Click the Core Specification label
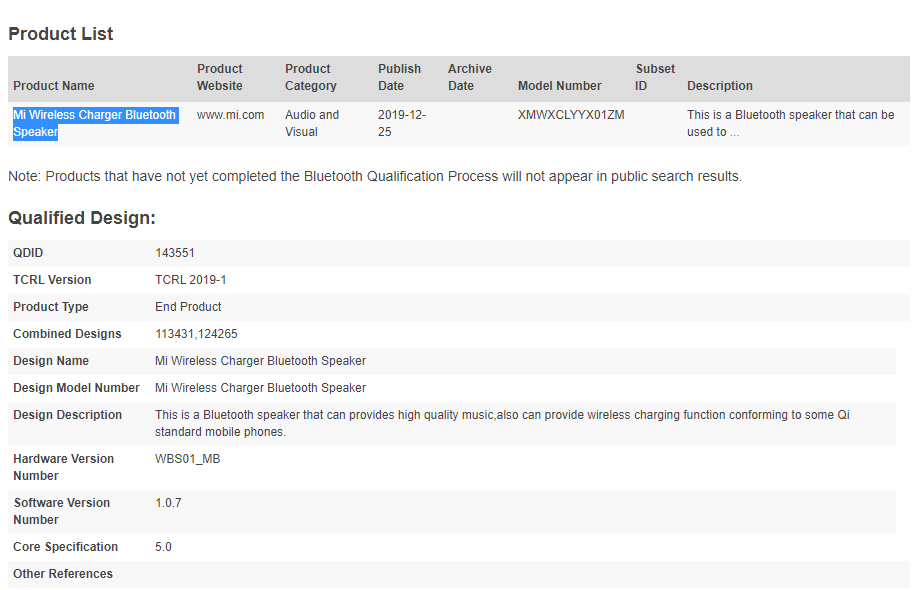The height and width of the screenshot is (590, 917). (66, 547)
